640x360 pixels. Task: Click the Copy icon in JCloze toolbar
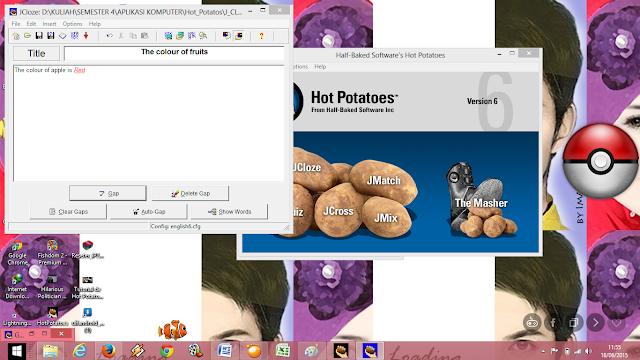tap(133, 36)
